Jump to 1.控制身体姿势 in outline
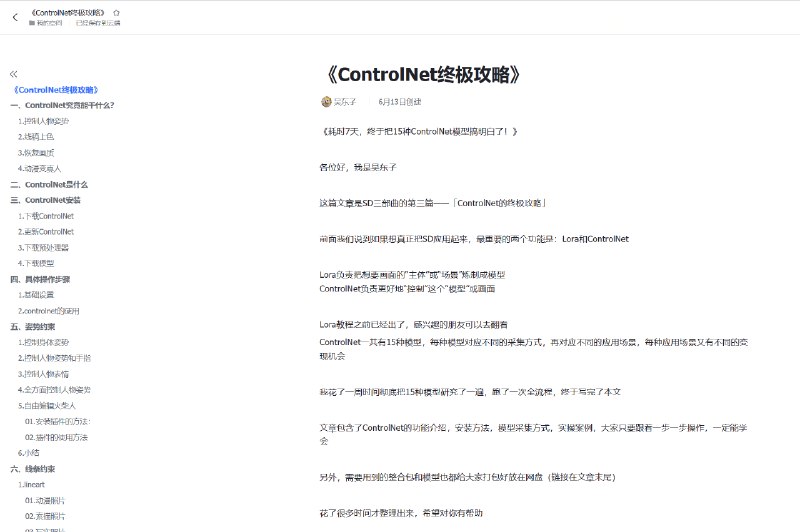800x532 pixels. point(43,342)
